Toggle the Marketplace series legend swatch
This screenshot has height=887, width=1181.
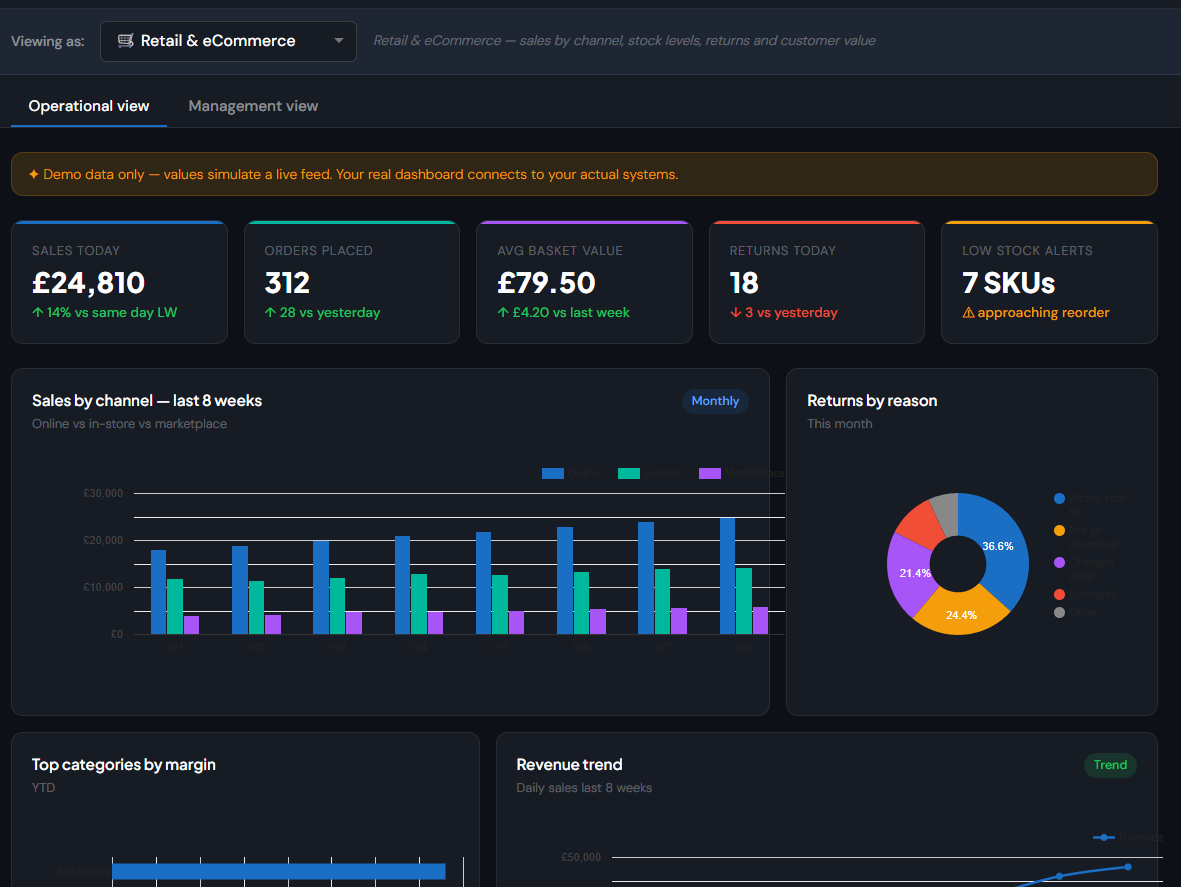click(x=710, y=473)
